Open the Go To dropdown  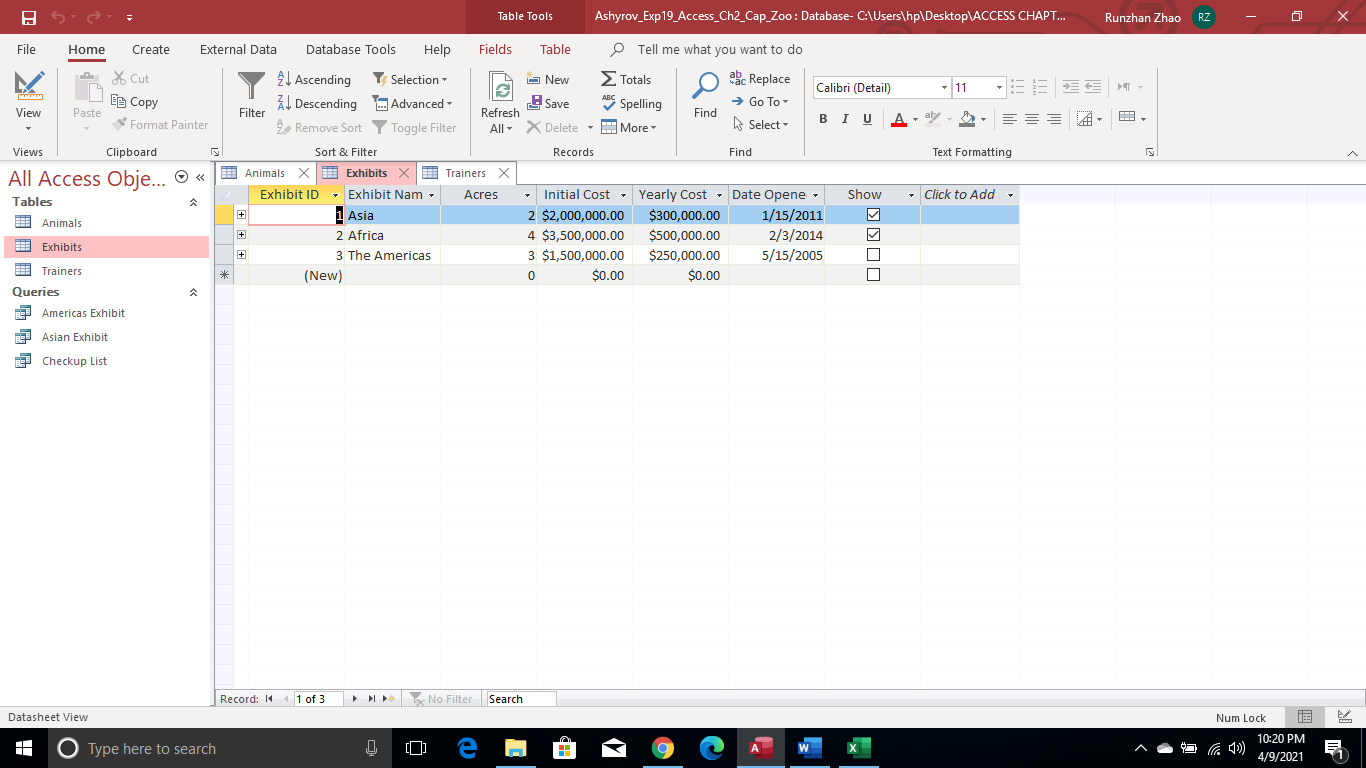(761, 101)
